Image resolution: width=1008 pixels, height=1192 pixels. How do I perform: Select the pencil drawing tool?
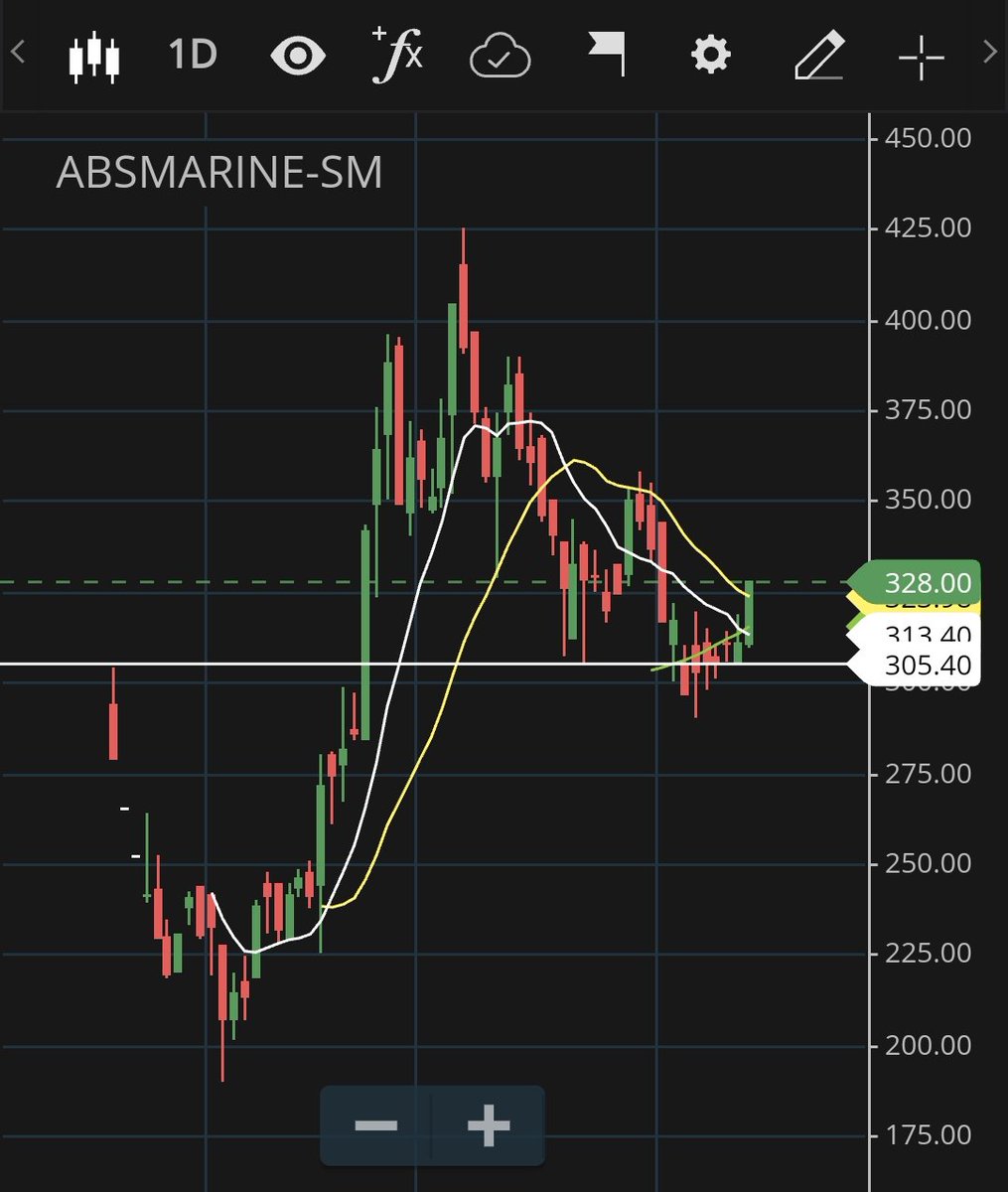click(x=820, y=55)
